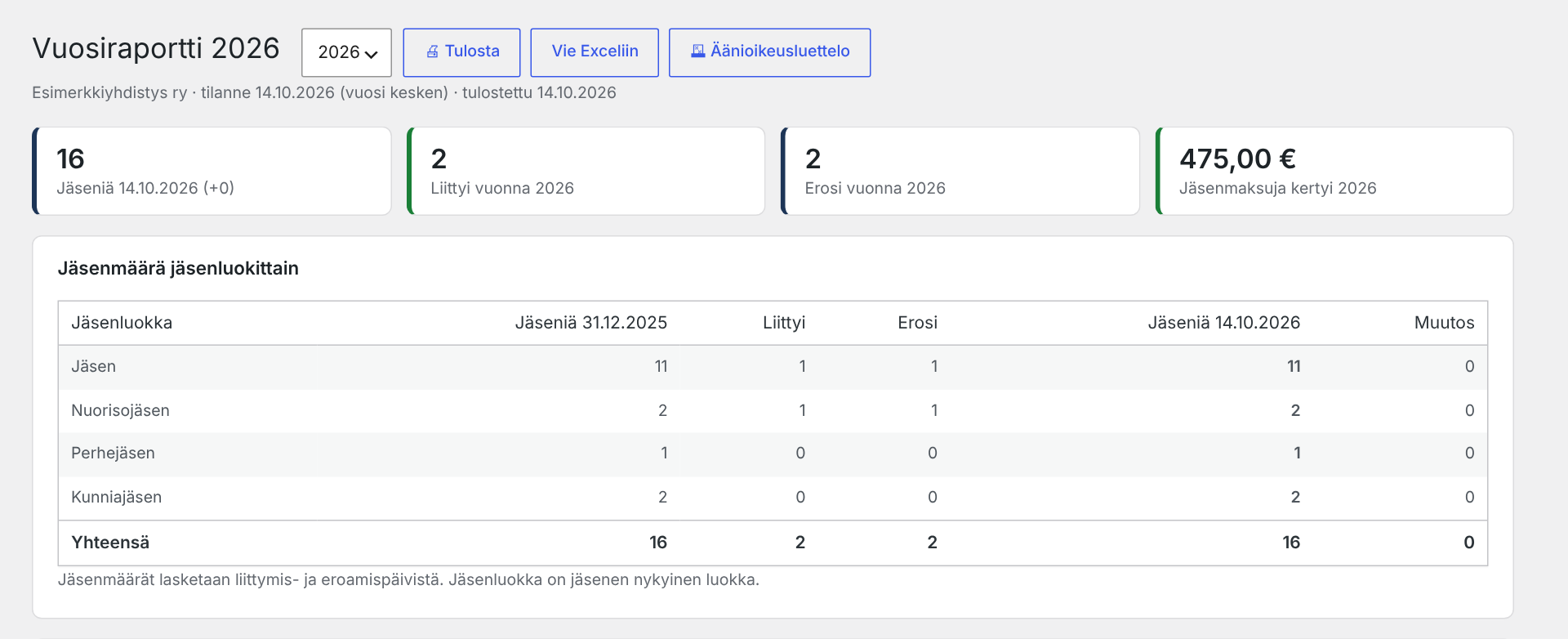
Task: Click the printer icon on Tulosta
Action: pyautogui.click(x=433, y=51)
